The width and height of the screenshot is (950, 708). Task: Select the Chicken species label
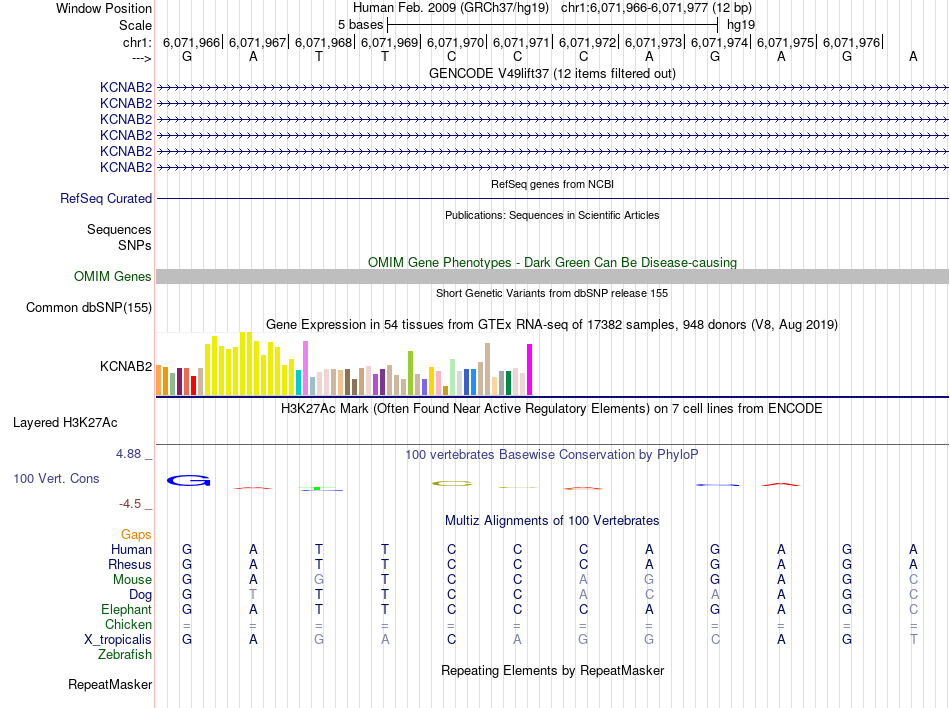(128, 624)
